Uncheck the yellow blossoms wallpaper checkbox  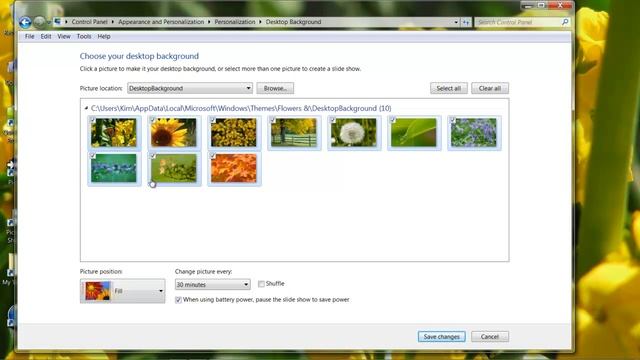click(x=213, y=120)
